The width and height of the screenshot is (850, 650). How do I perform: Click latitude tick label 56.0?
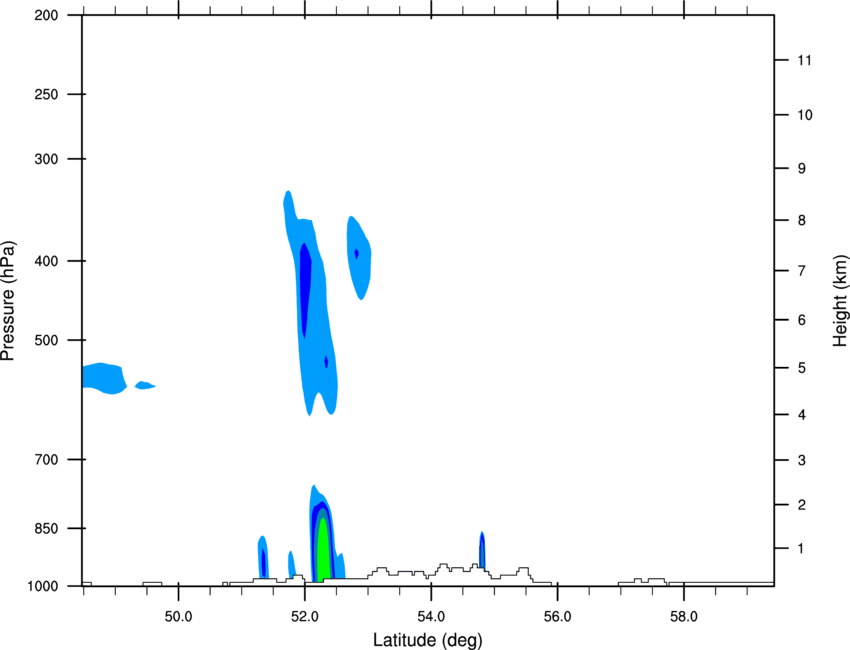pyautogui.click(x=558, y=617)
